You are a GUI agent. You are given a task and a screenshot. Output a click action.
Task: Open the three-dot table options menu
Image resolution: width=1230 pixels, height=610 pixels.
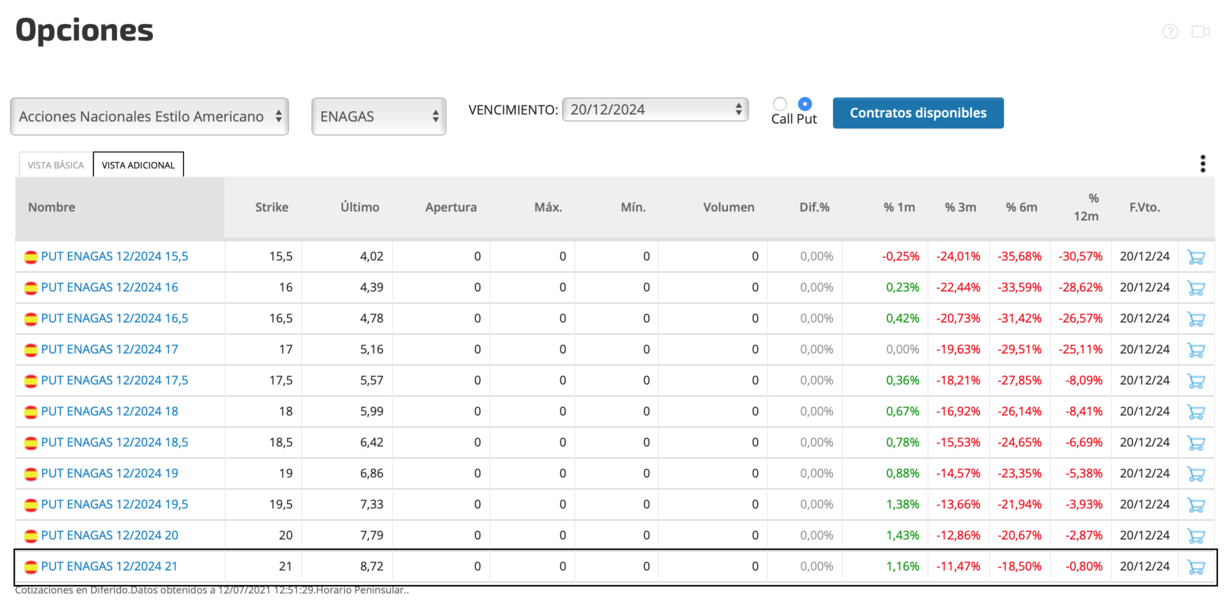pyautogui.click(x=1203, y=164)
